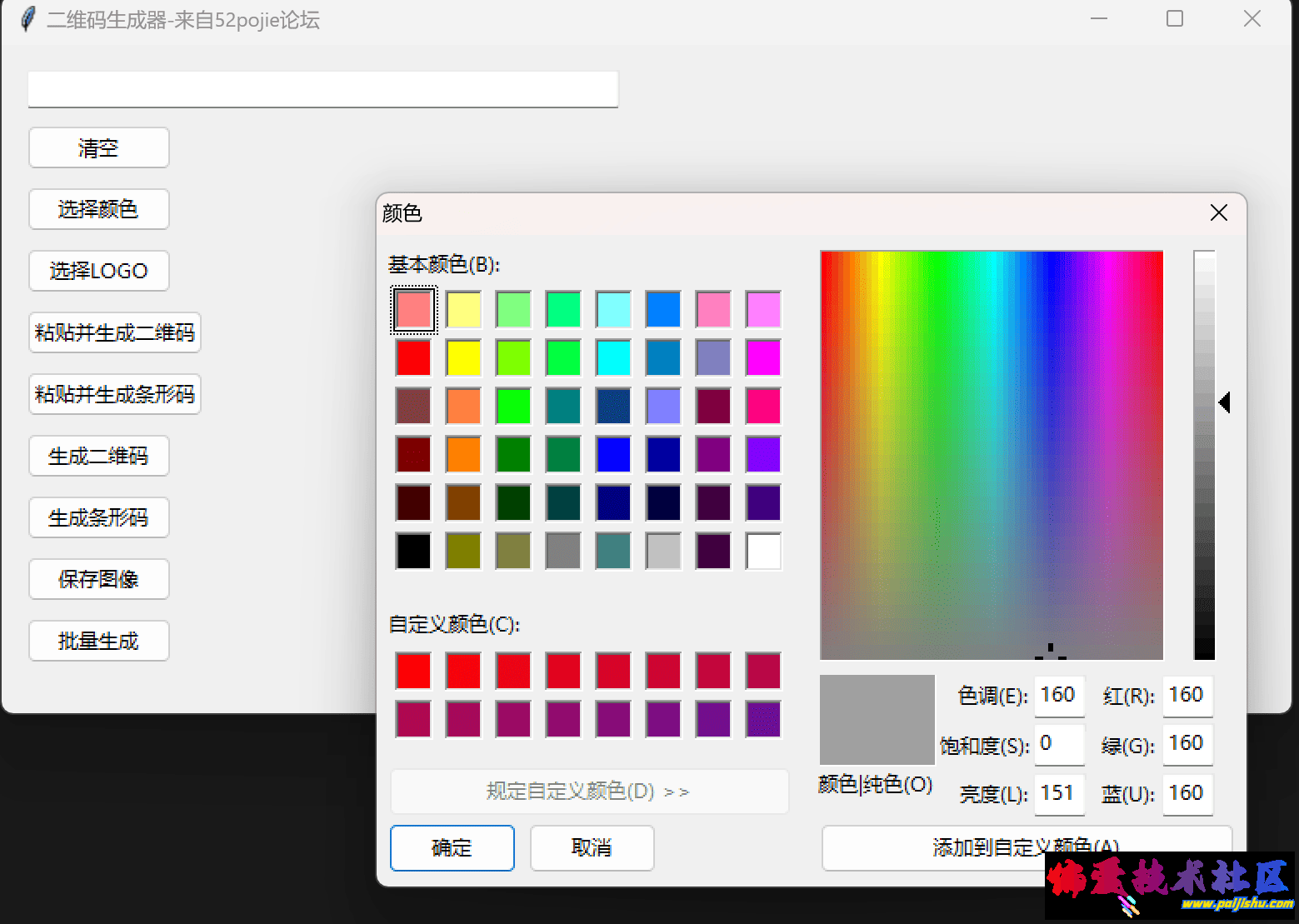This screenshot has width=1299, height=924.
Task: Confirm color with 确定 button
Action: (452, 847)
